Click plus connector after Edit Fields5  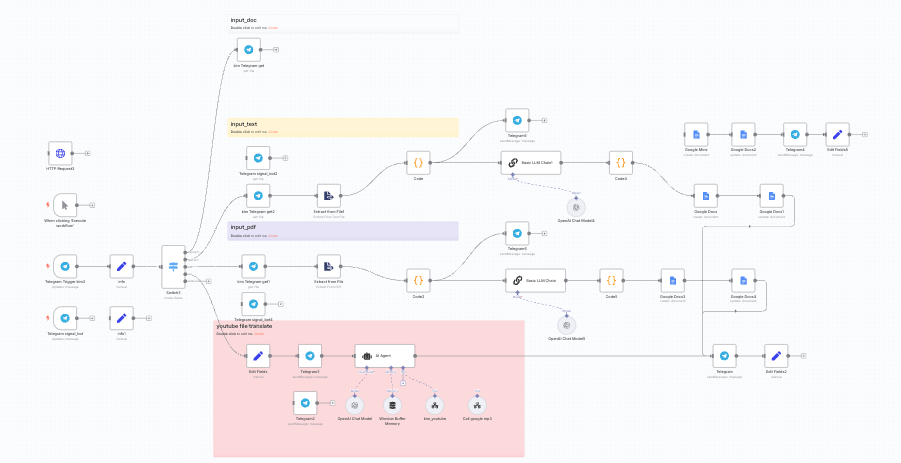[x=865, y=135]
